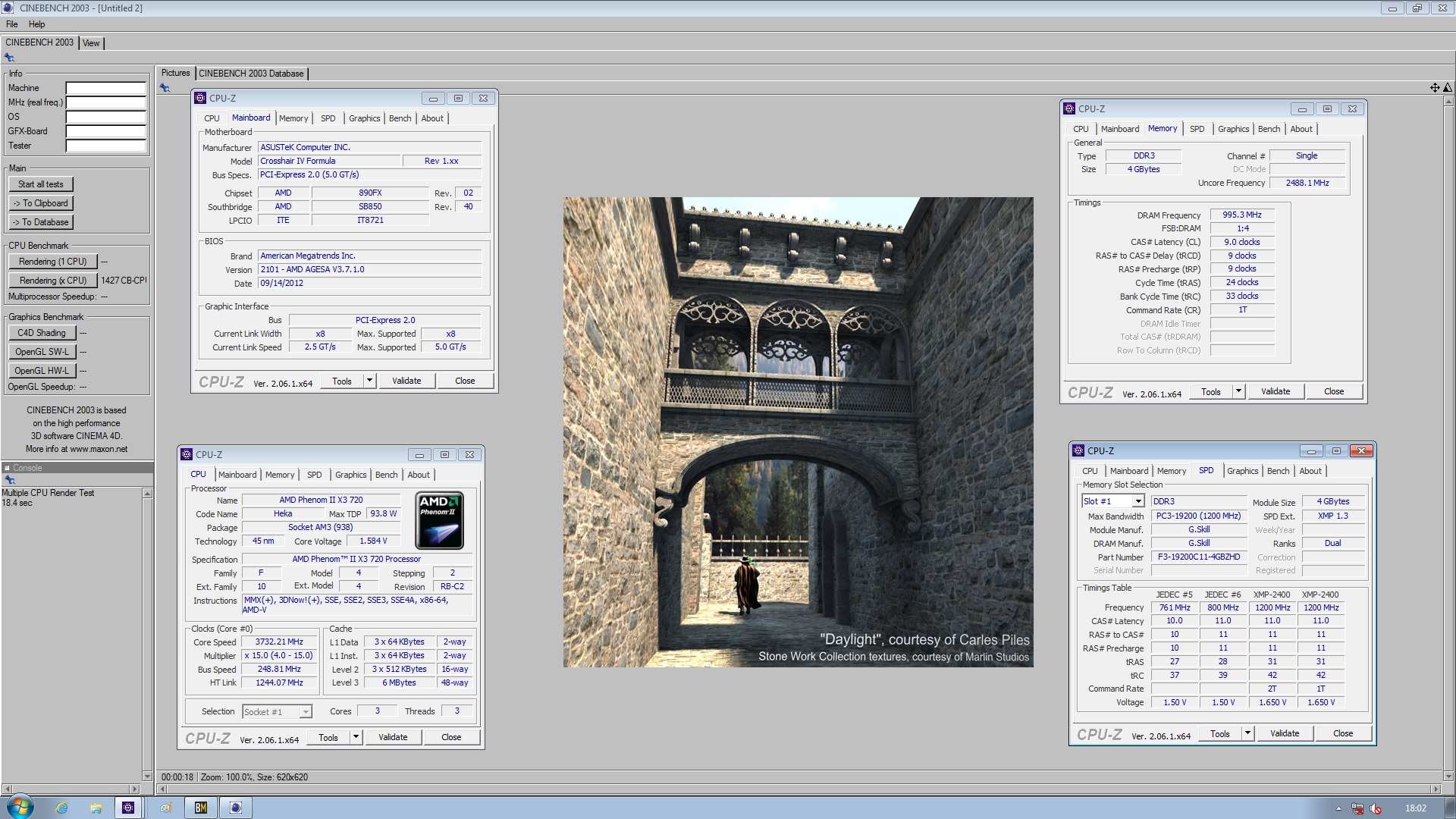Click the CPU-Z title icon in the Processor window

187,454
